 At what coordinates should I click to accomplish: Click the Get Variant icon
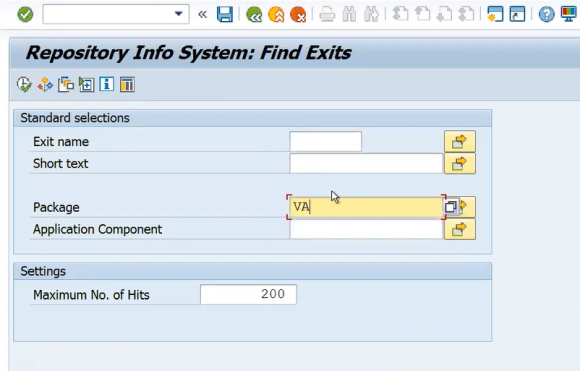pos(45,84)
